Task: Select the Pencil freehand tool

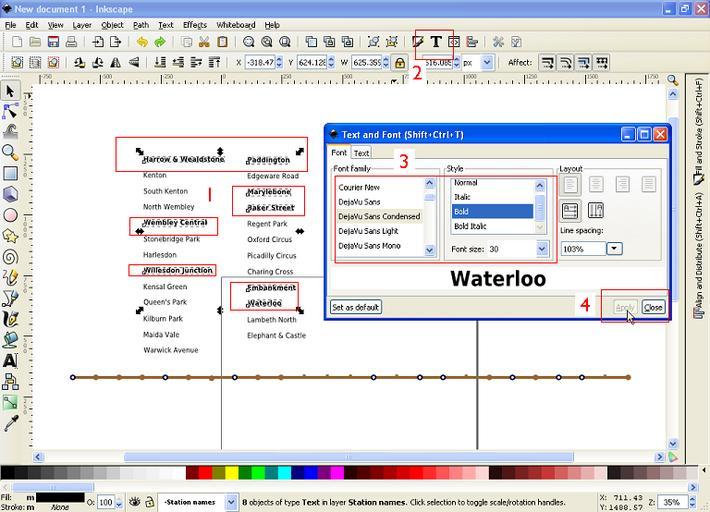Action: point(10,277)
